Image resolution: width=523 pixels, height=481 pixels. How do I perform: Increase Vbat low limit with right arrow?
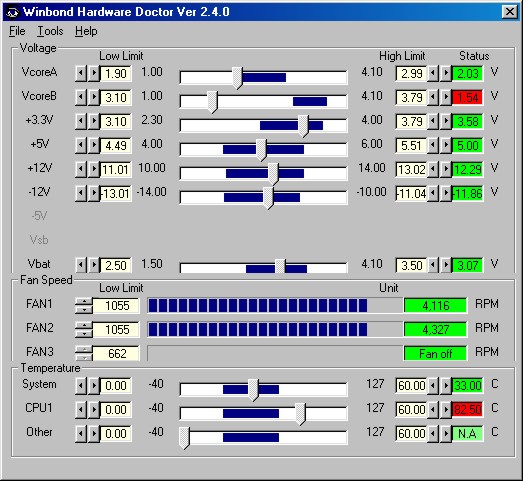click(94, 265)
